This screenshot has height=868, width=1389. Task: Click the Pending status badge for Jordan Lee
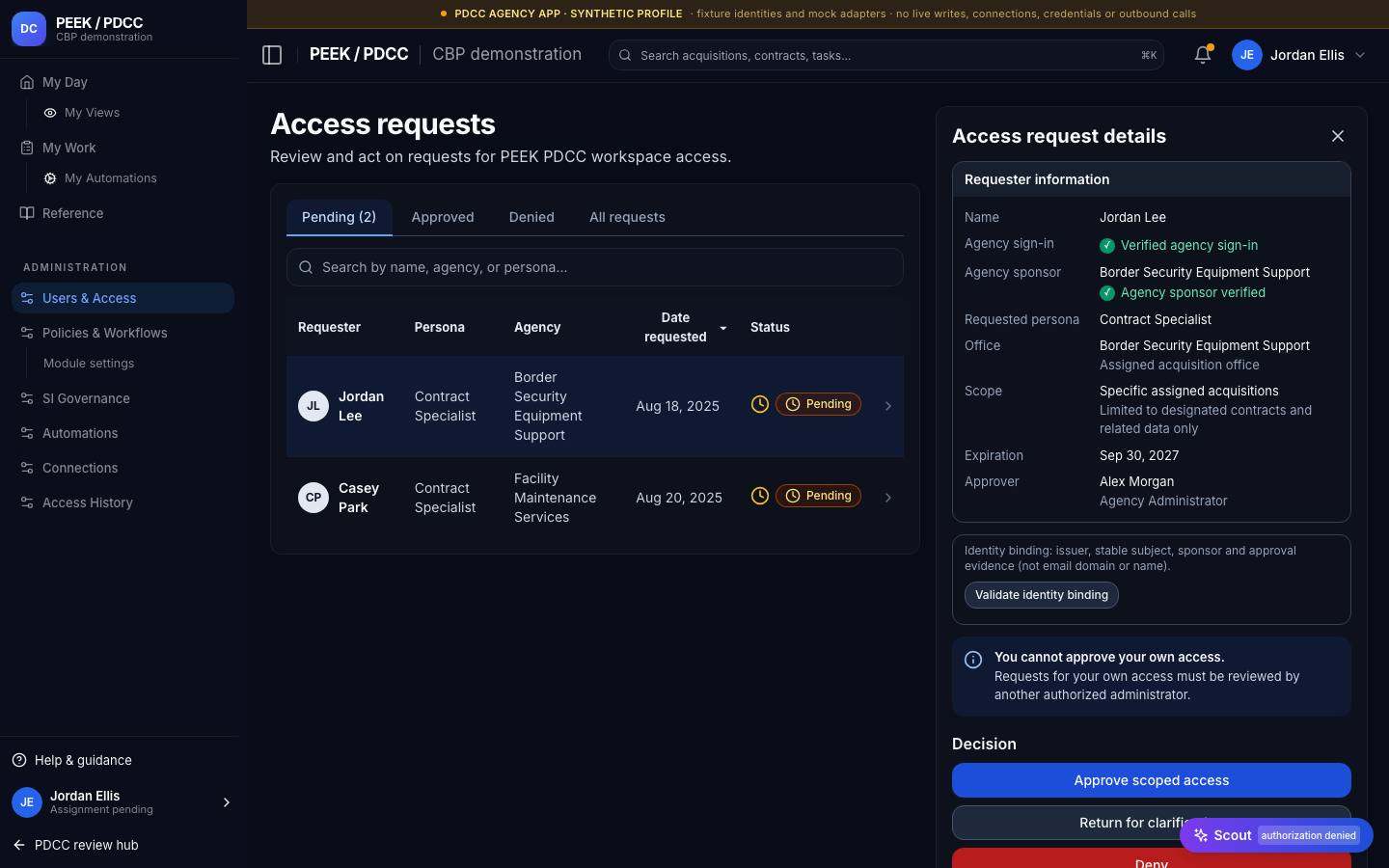(x=818, y=404)
